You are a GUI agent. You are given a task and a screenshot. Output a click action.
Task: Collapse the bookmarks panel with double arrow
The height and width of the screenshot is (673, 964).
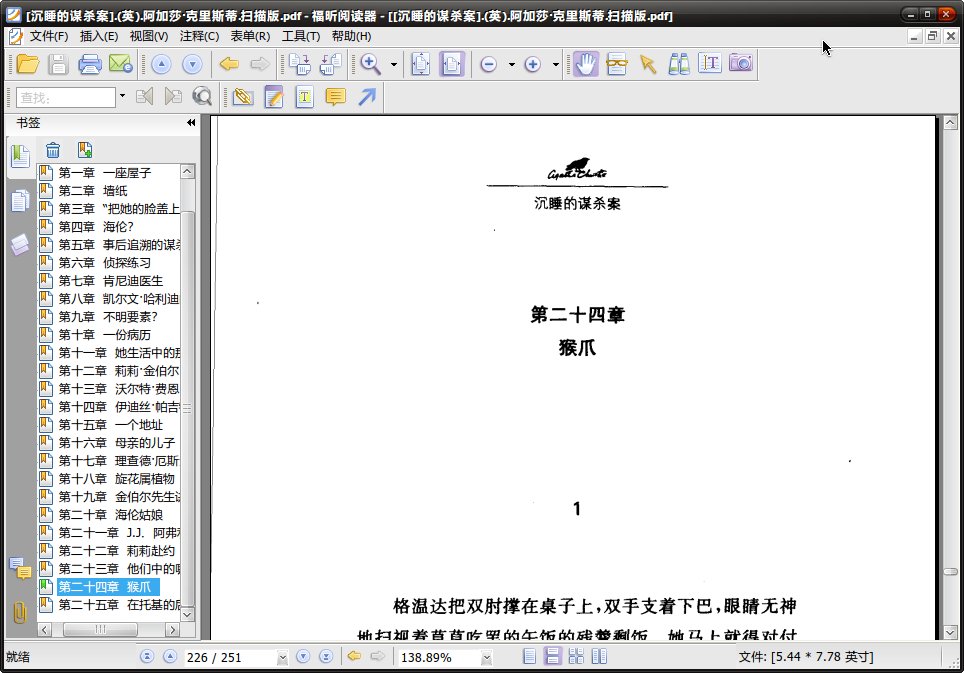191,123
